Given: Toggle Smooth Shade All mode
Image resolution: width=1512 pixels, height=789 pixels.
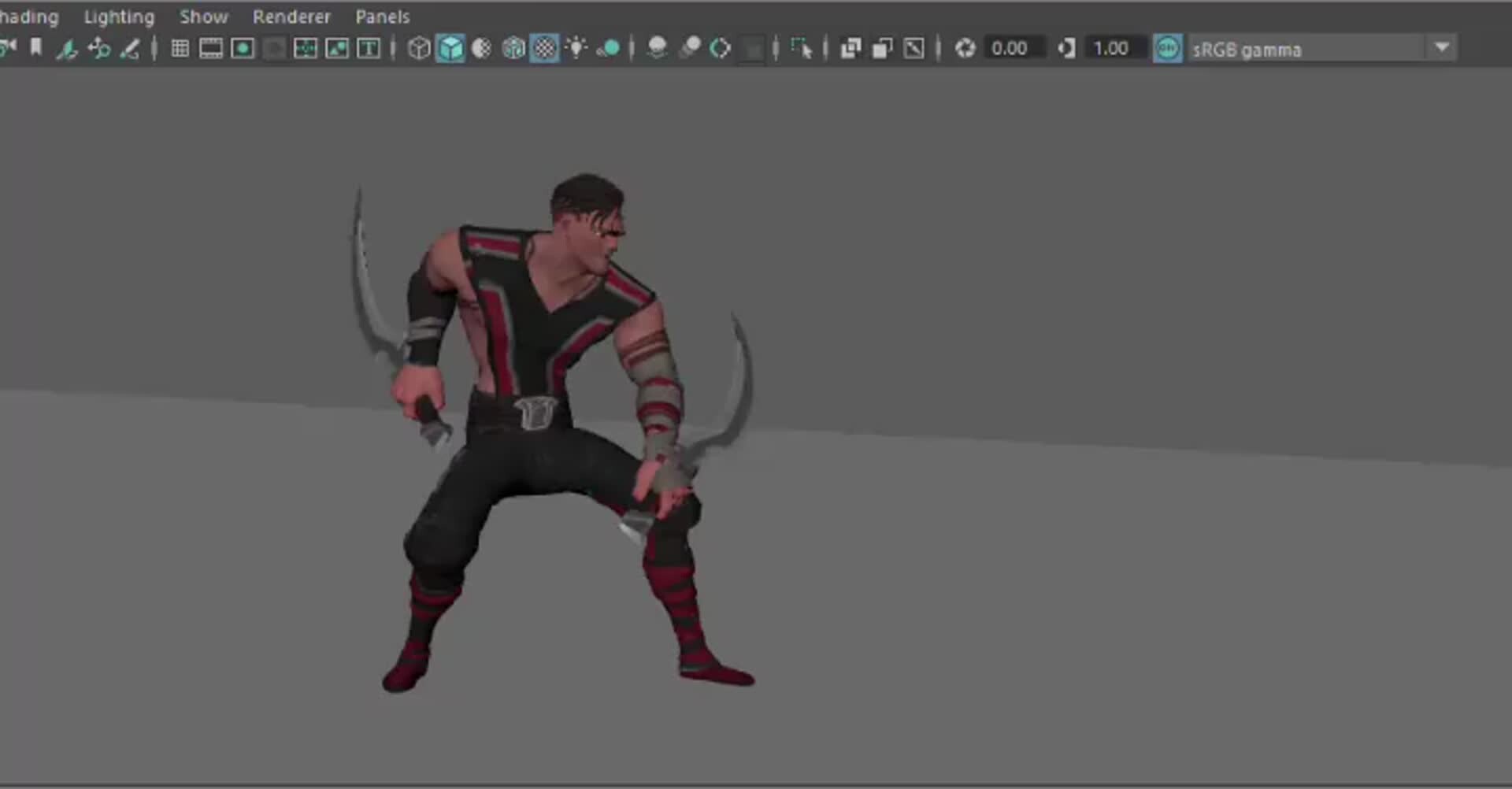Looking at the screenshot, I should (x=450, y=48).
